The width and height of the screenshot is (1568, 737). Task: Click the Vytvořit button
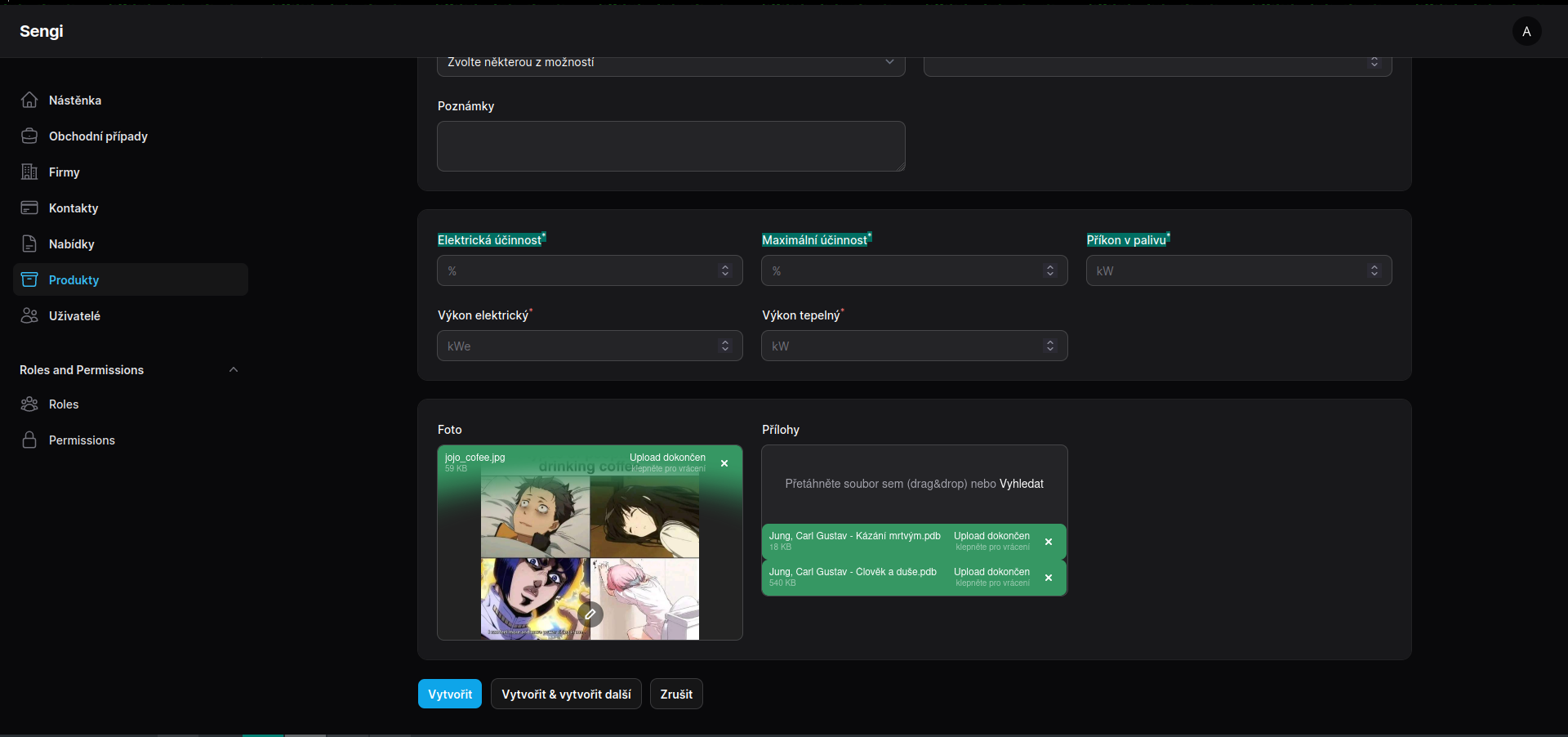point(450,694)
